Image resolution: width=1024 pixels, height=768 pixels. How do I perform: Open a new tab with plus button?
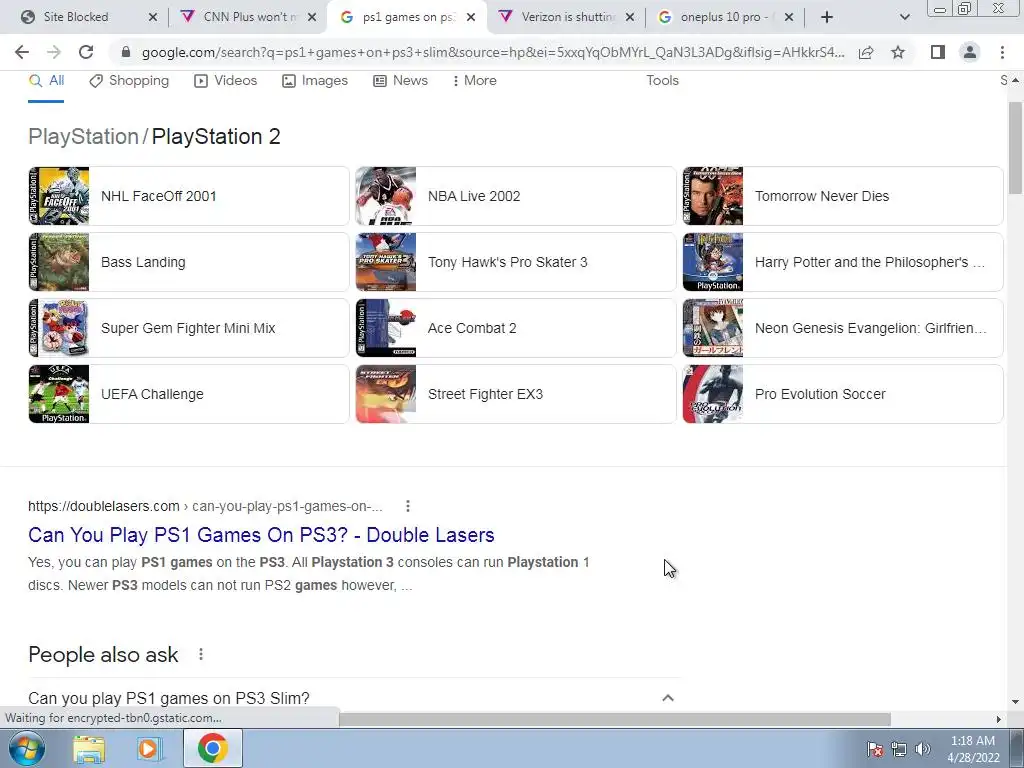pos(827,17)
